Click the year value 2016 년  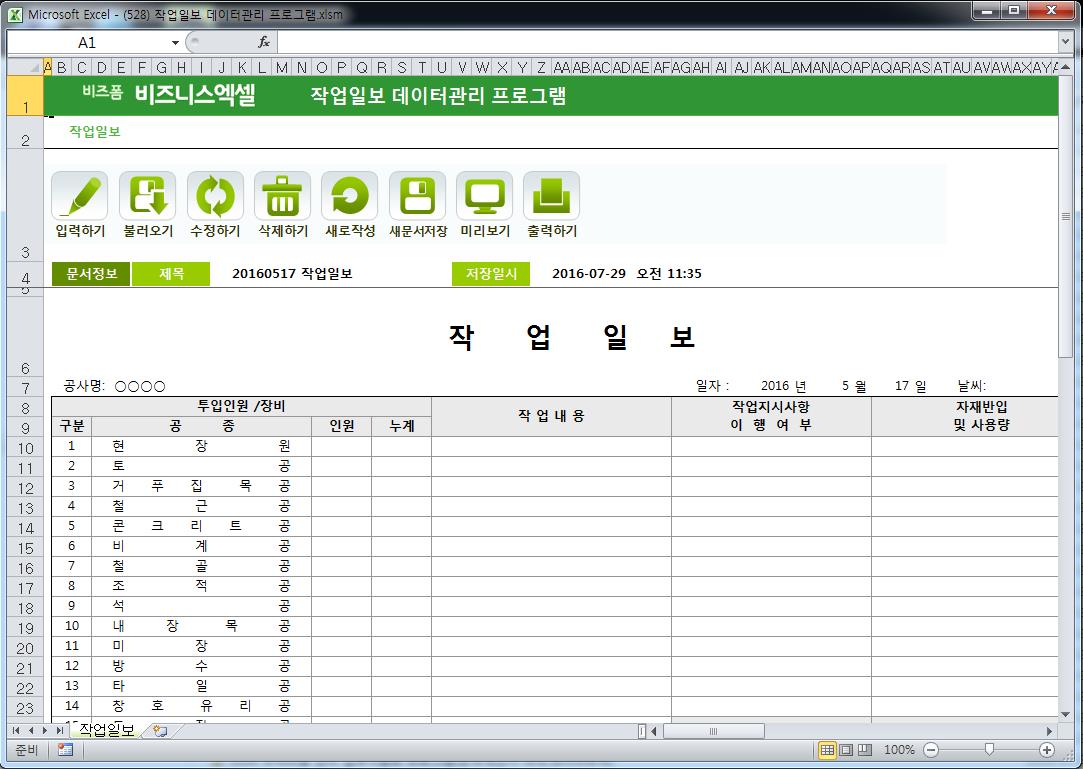coord(783,386)
